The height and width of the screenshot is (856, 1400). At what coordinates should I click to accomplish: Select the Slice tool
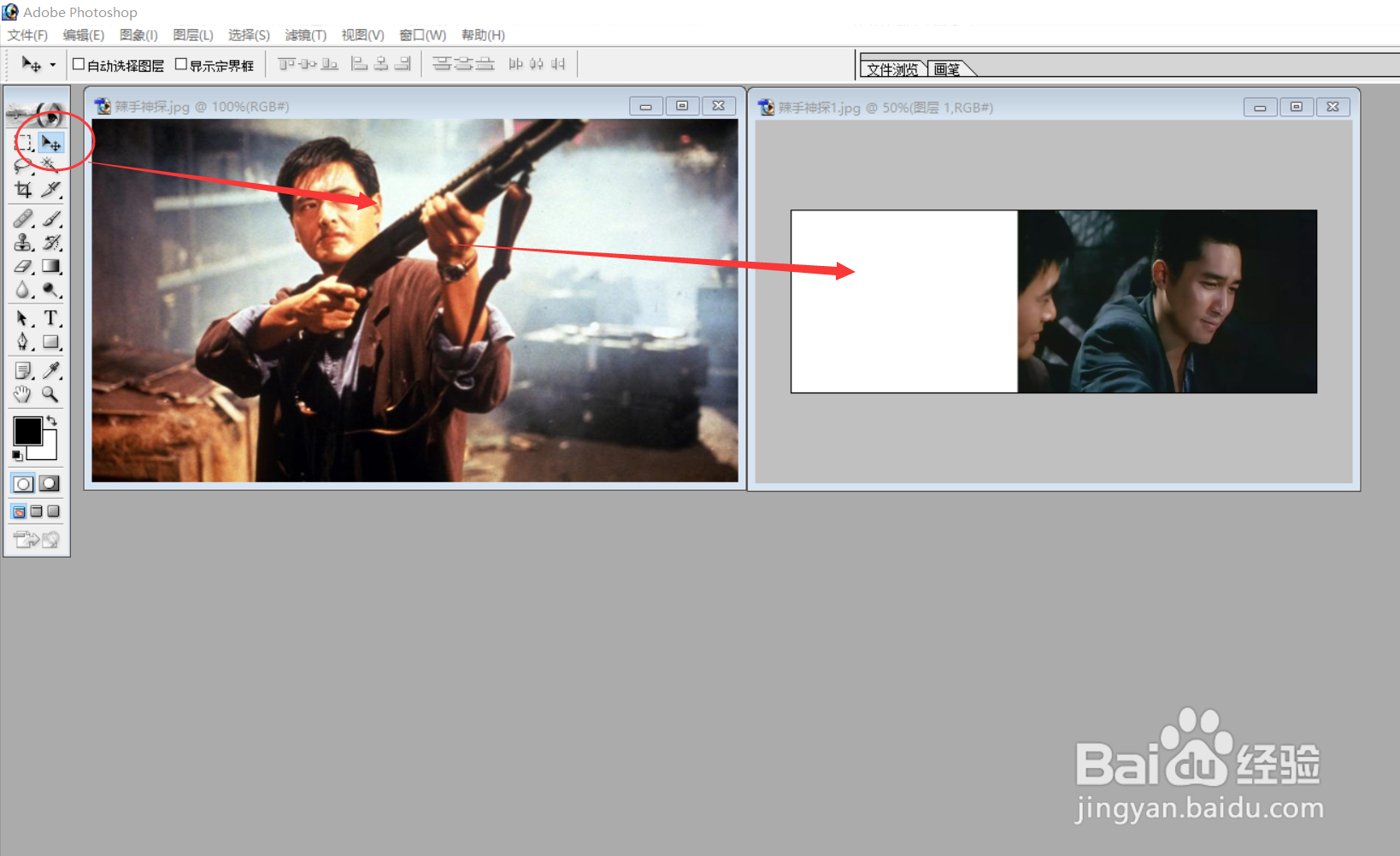tap(51, 189)
